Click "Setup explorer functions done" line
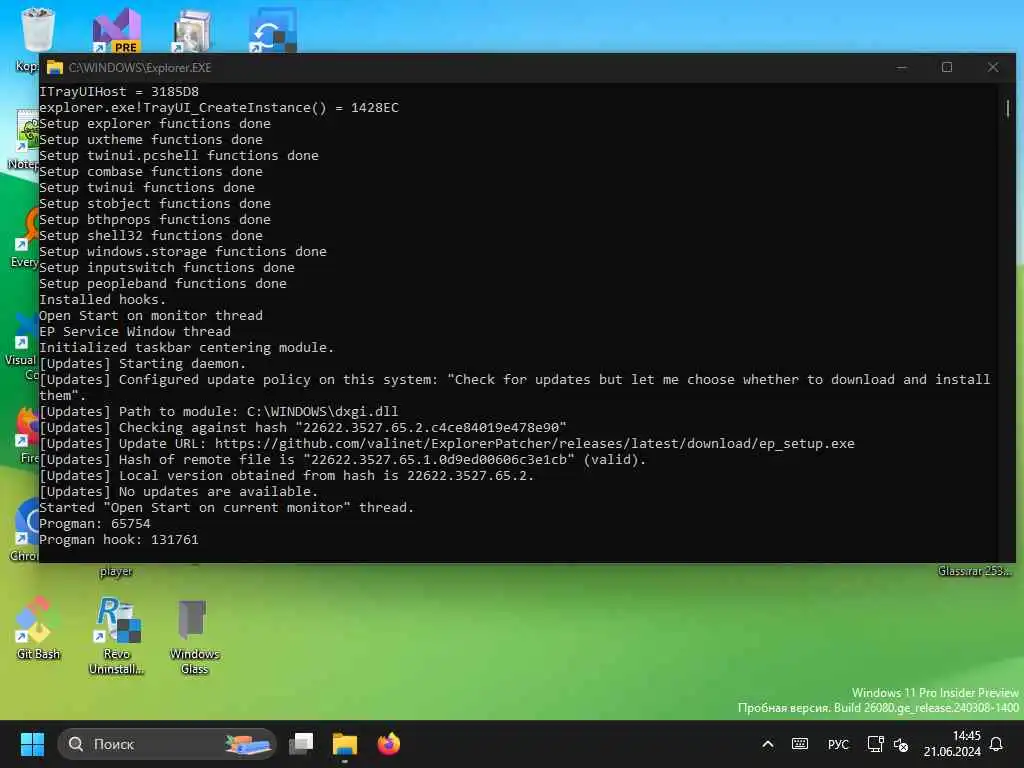 pos(155,123)
